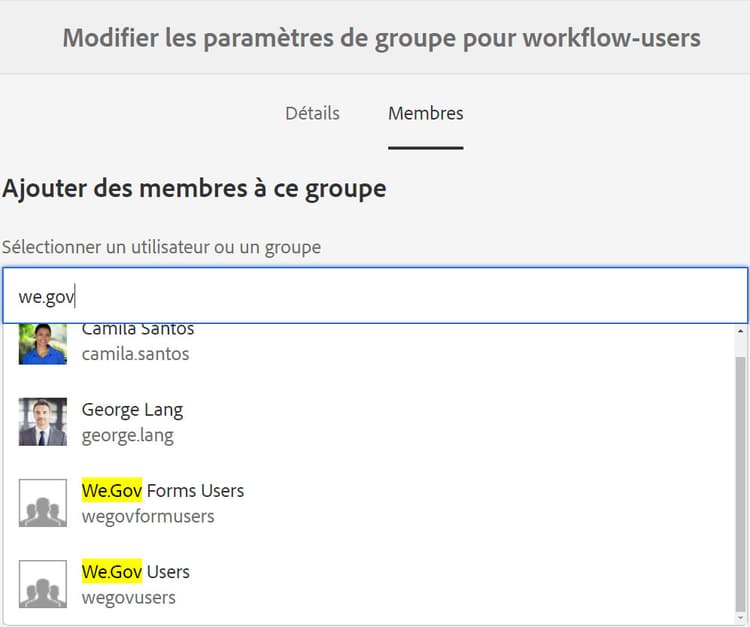This screenshot has height=627, width=750.
Task: Click Camila Santos's profile photo
Action: coord(43,343)
